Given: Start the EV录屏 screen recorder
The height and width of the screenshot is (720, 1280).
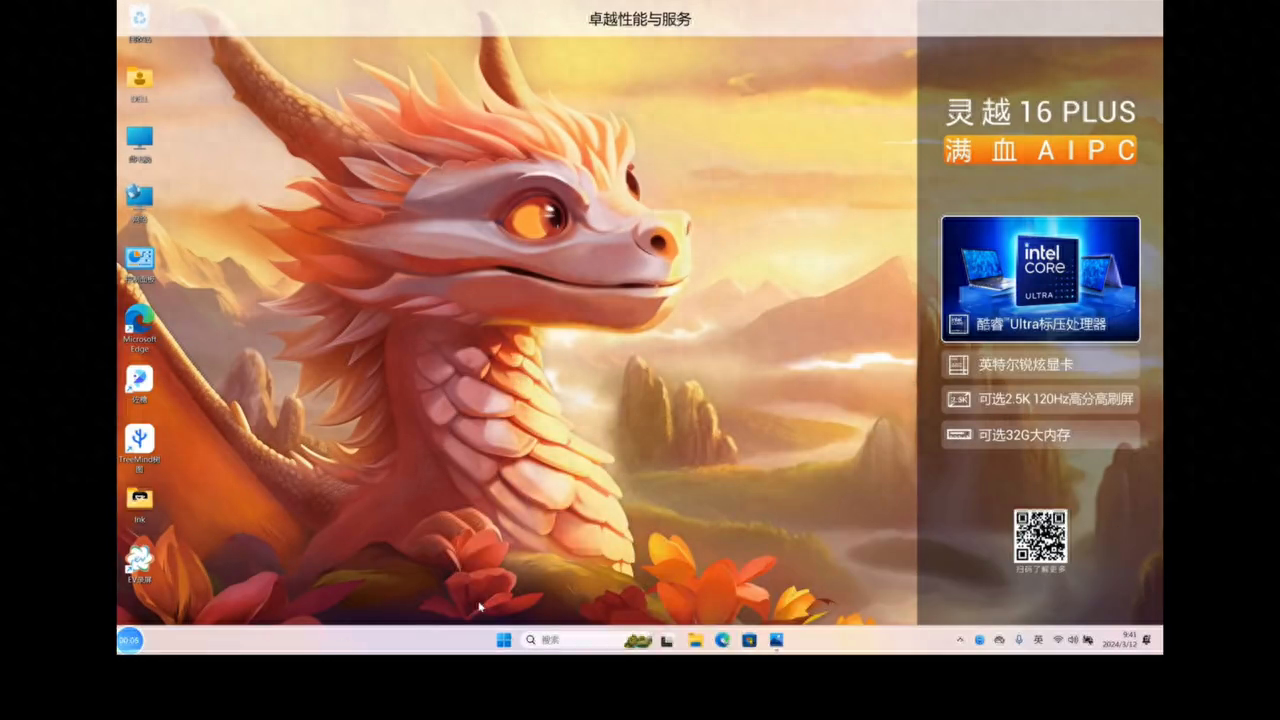Looking at the screenshot, I should 139,560.
